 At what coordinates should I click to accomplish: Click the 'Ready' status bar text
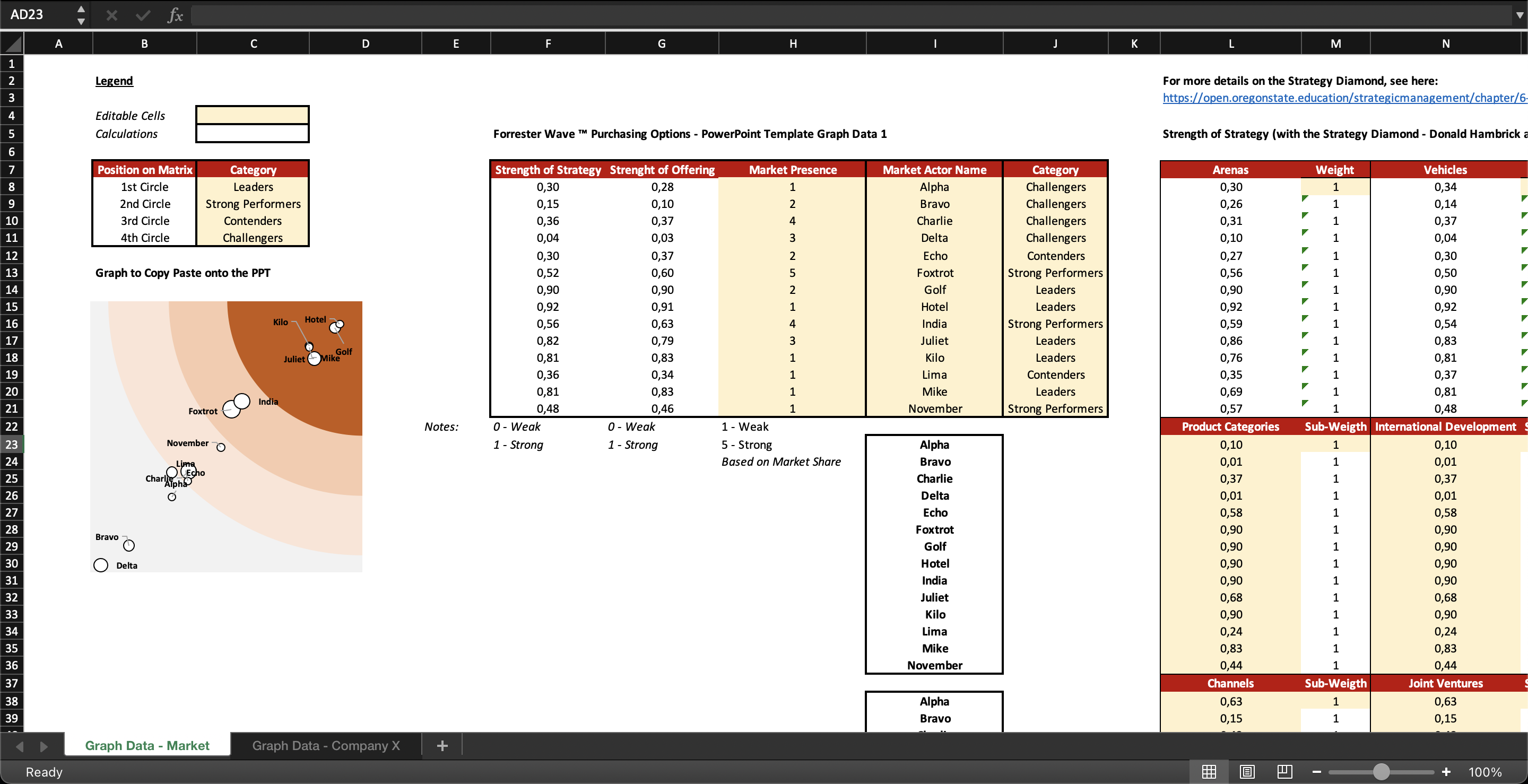[44, 772]
